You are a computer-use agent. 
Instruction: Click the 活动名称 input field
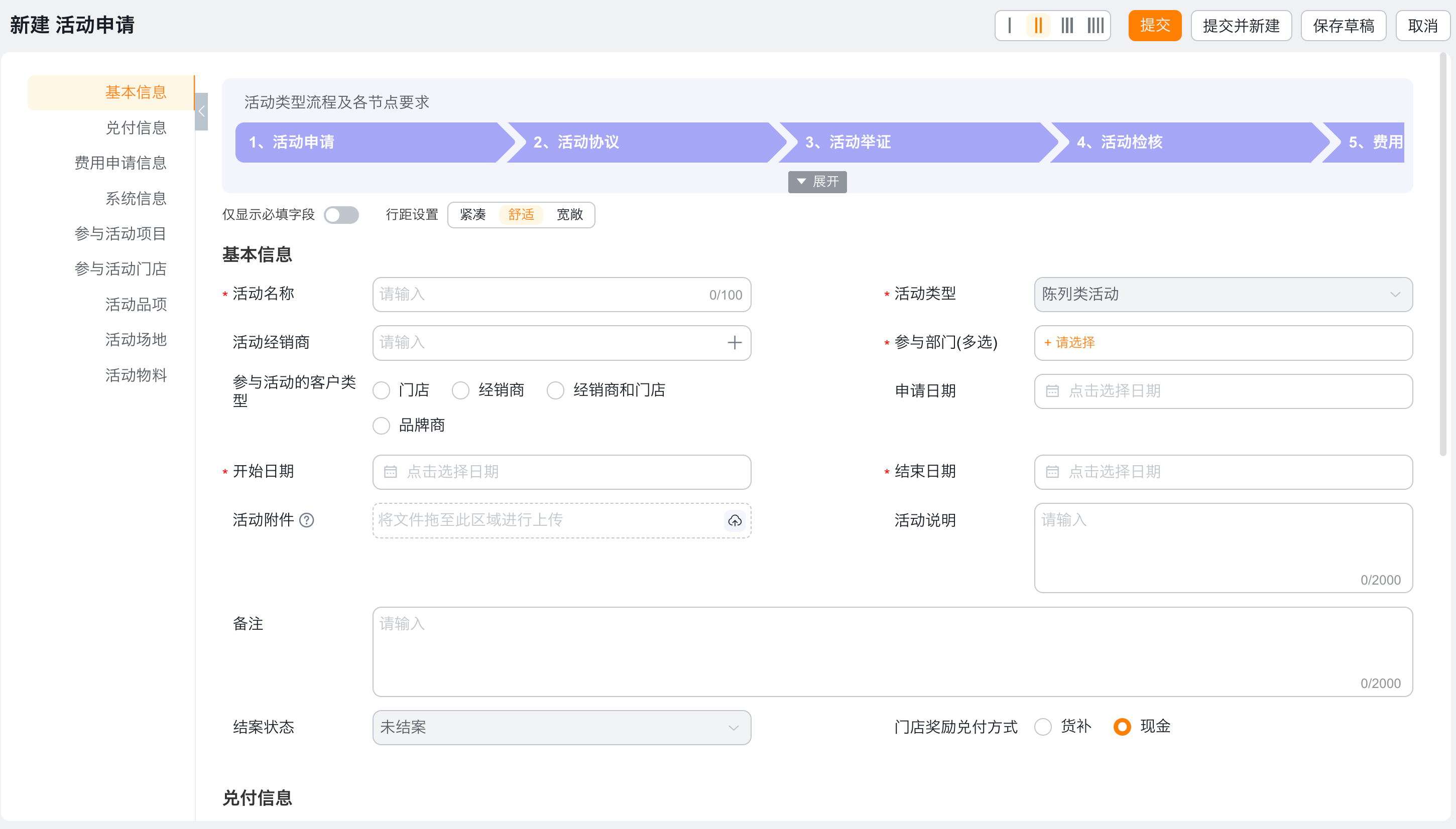click(541, 294)
